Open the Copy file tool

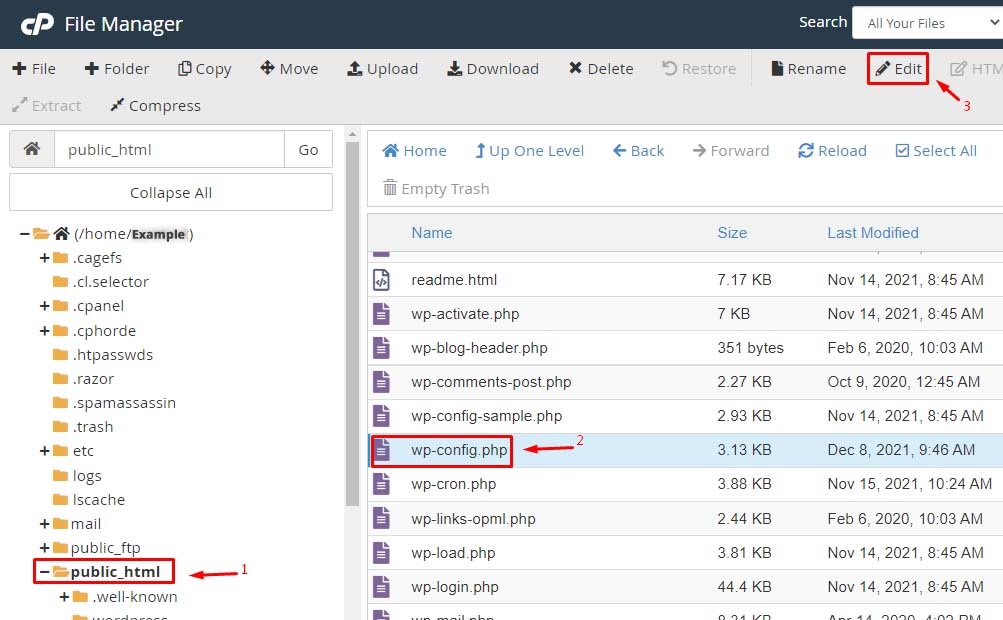coord(204,68)
